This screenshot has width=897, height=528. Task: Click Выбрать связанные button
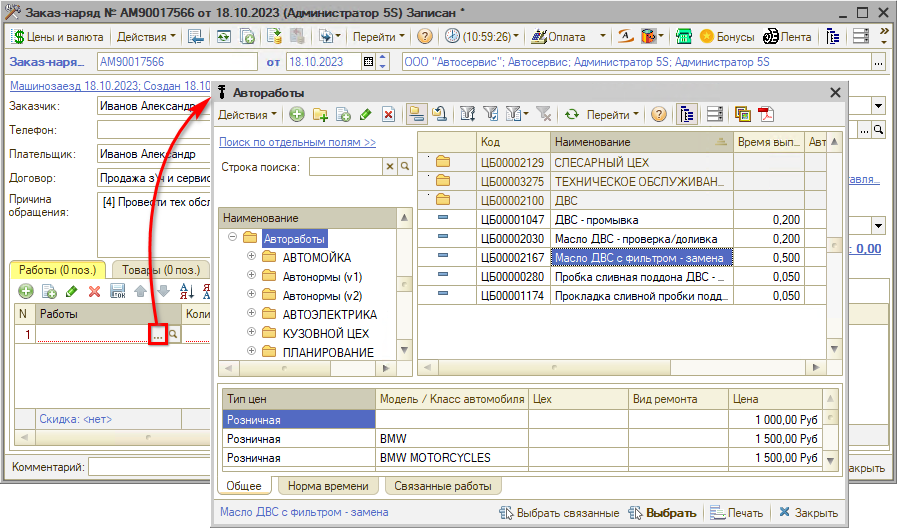[559, 513]
